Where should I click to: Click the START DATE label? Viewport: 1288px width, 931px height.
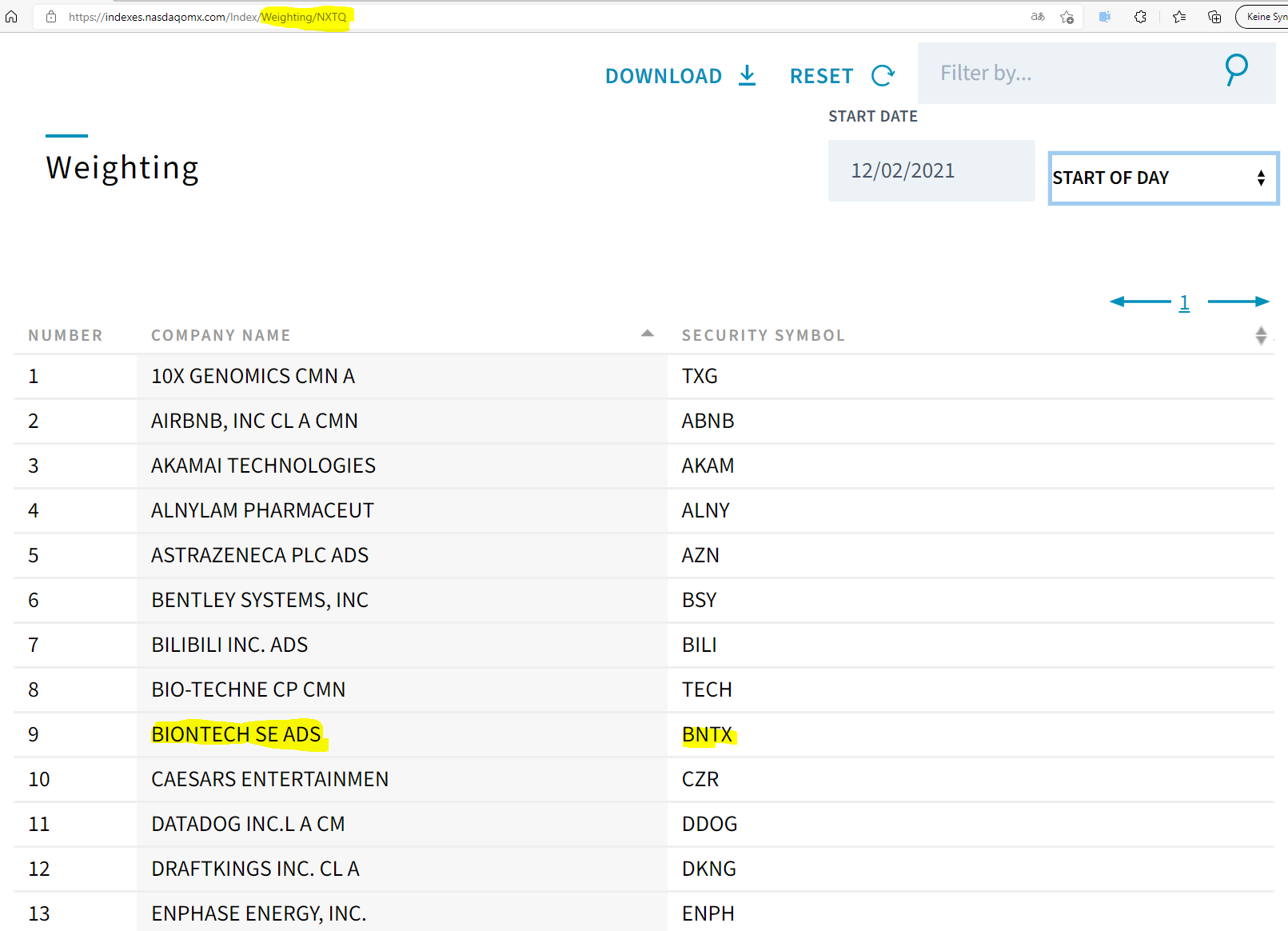click(873, 116)
